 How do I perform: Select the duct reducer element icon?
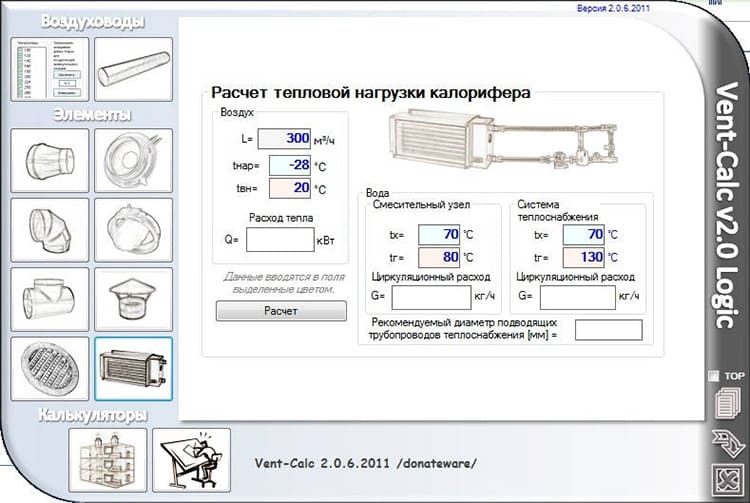pos(50,160)
